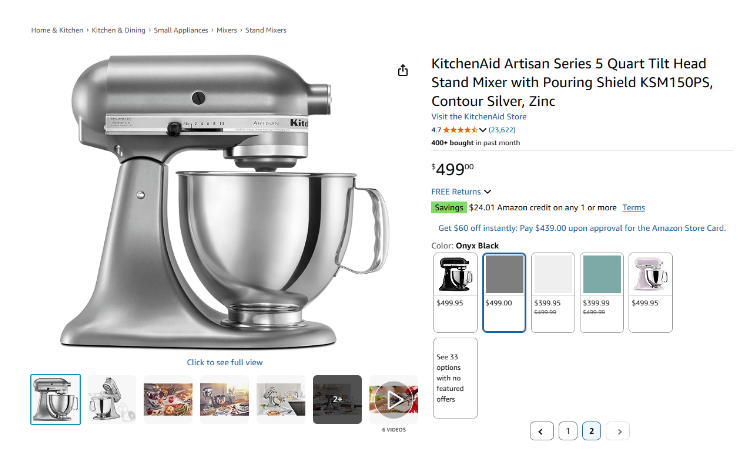Viewport: 752px width, 453px height.
Task: Open the star rating popover arrow
Action: [483, 130]
